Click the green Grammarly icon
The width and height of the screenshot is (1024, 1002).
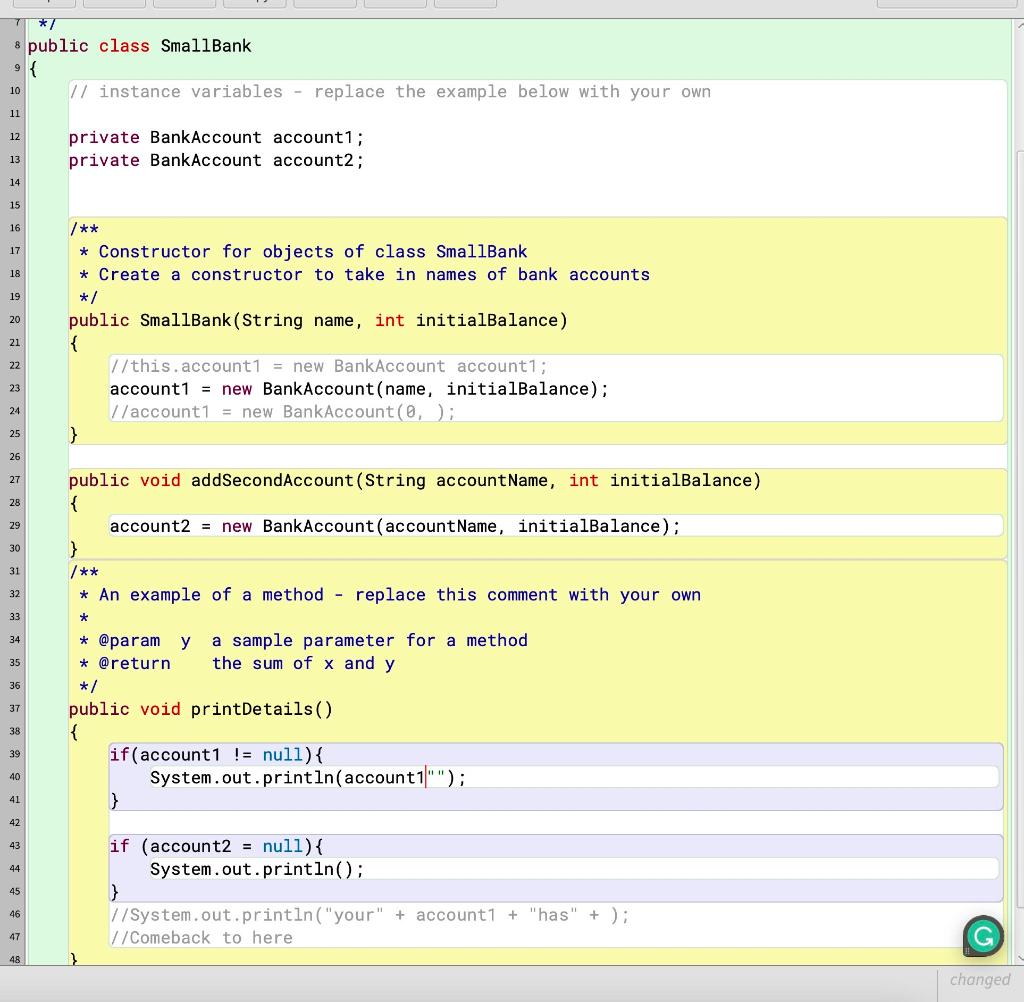982,936
